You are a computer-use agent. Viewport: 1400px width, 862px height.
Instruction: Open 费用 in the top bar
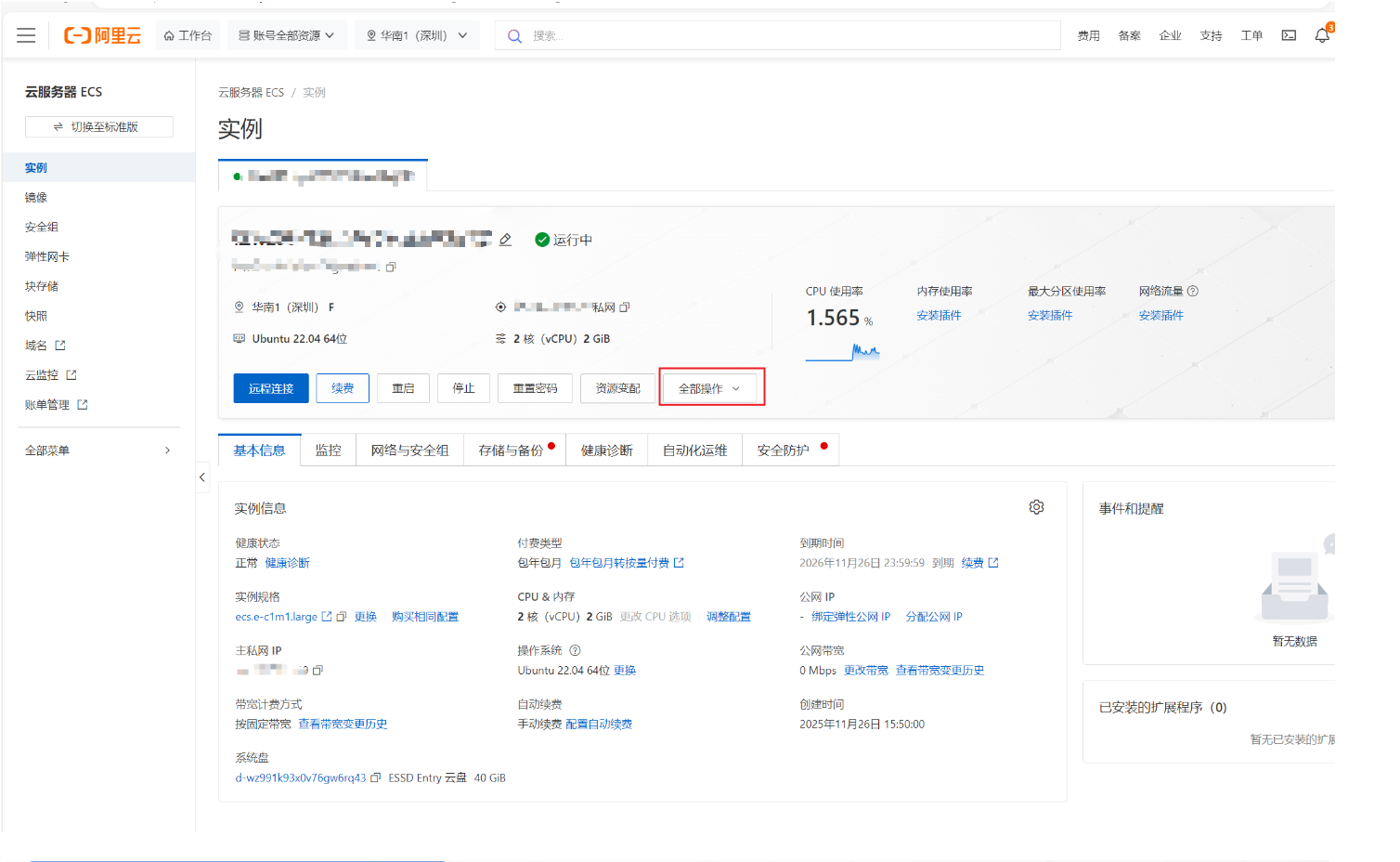coord(1088,35)
